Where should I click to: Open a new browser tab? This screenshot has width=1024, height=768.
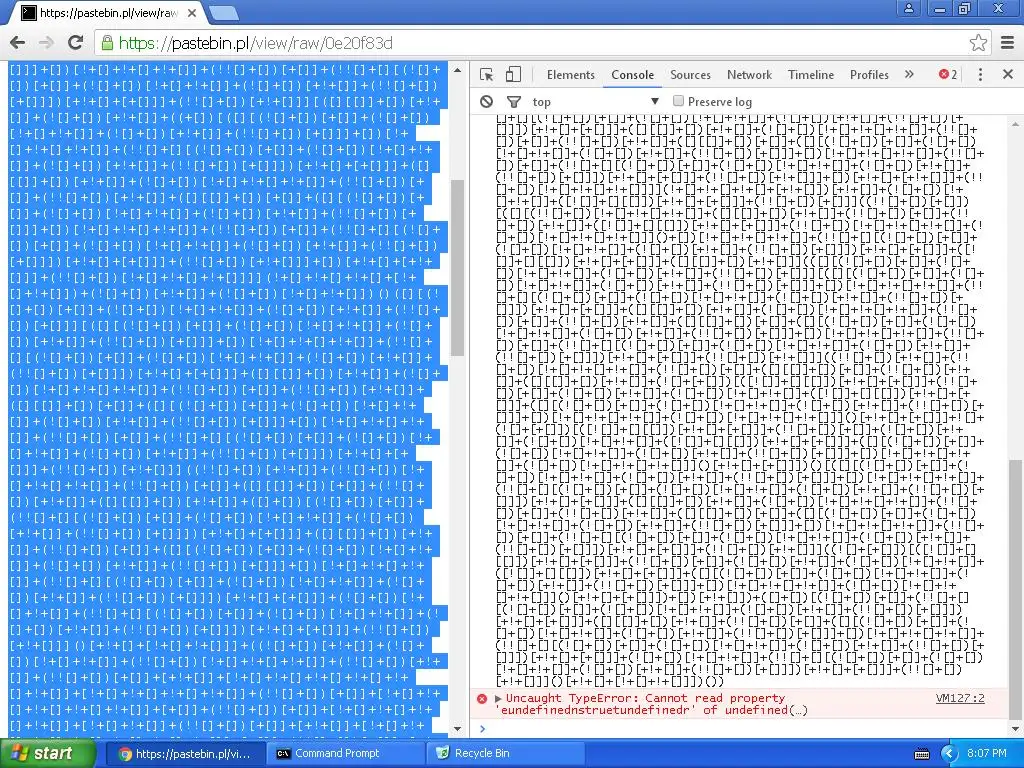pyautogui.click(x=224, y=12)
